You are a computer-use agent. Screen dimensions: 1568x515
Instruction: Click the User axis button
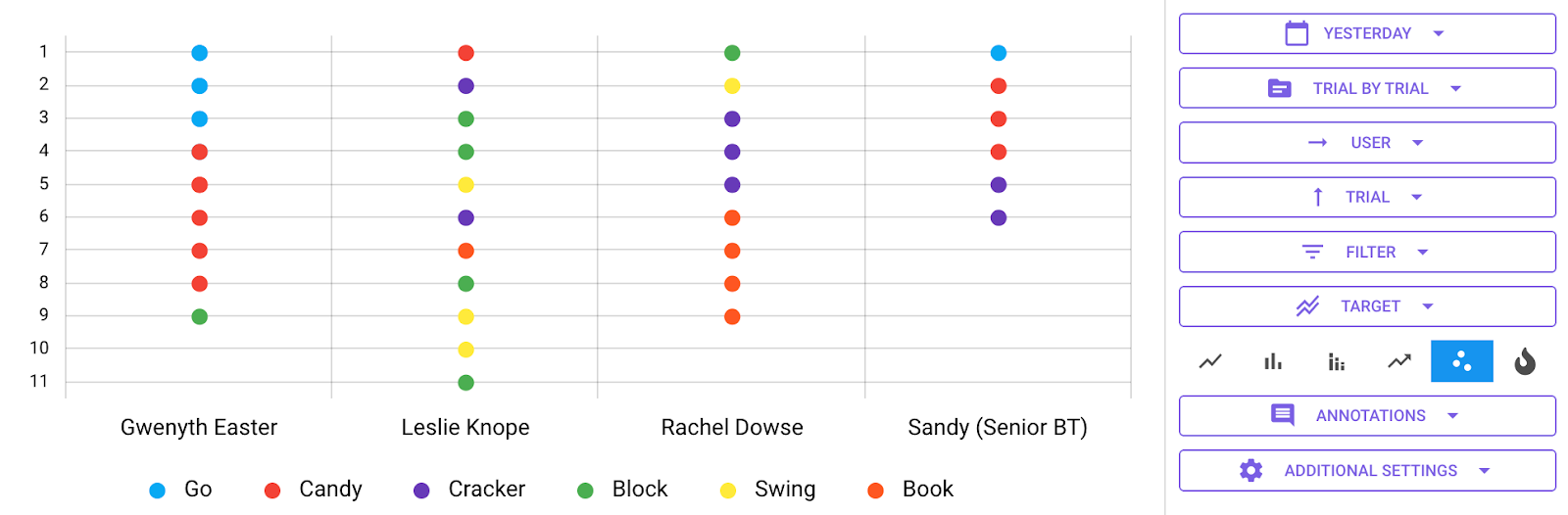point(1367,143)
